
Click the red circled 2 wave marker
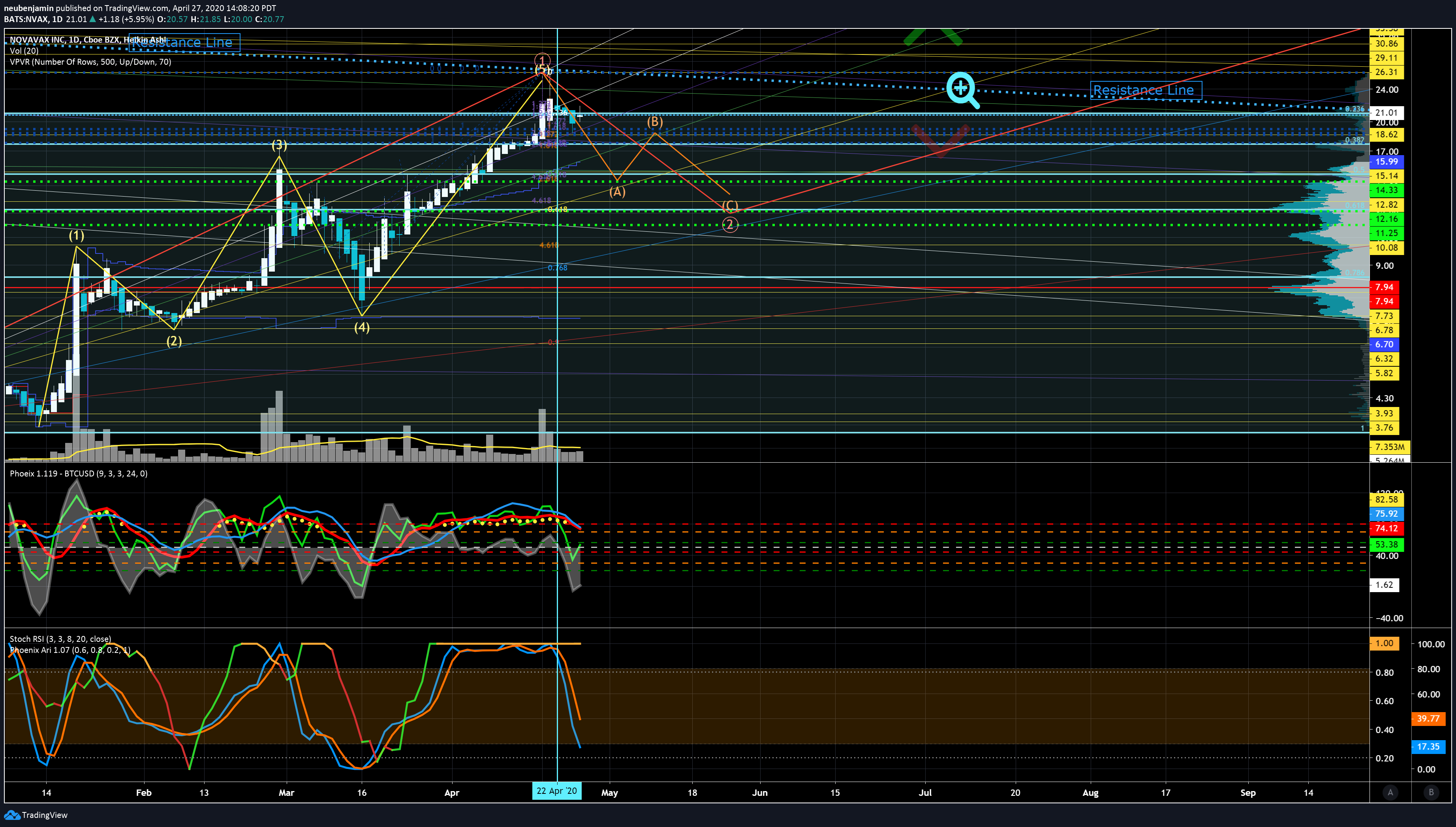tap(729, 225)
